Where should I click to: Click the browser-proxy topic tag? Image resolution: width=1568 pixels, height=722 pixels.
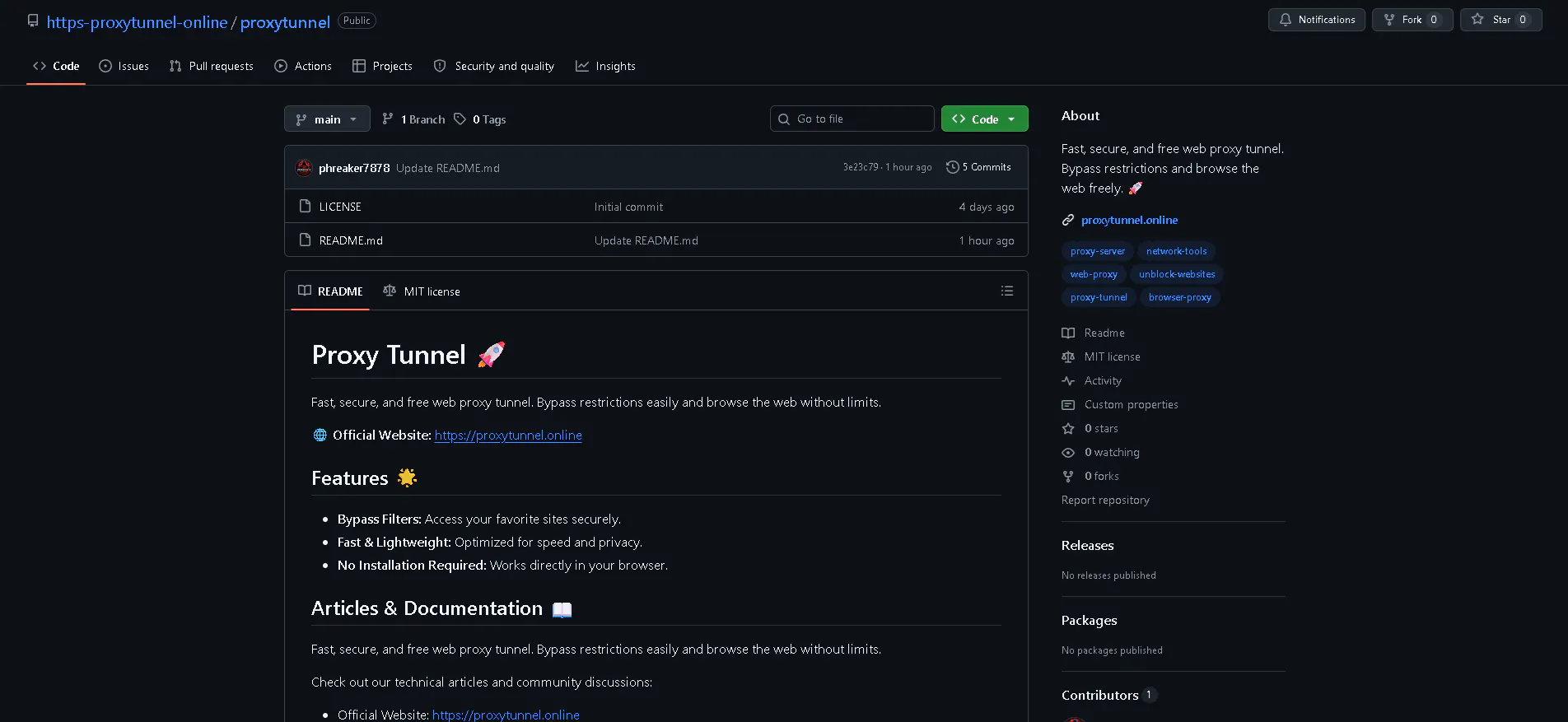(x=1180, y=297)
